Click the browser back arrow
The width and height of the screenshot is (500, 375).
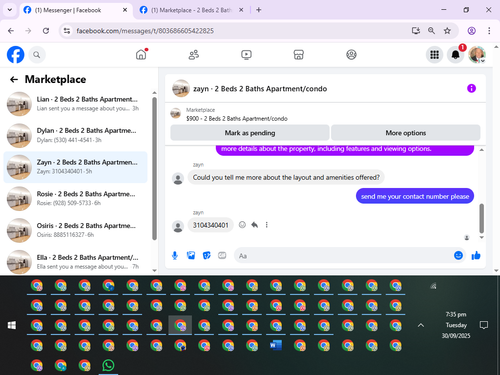(11, 31)
